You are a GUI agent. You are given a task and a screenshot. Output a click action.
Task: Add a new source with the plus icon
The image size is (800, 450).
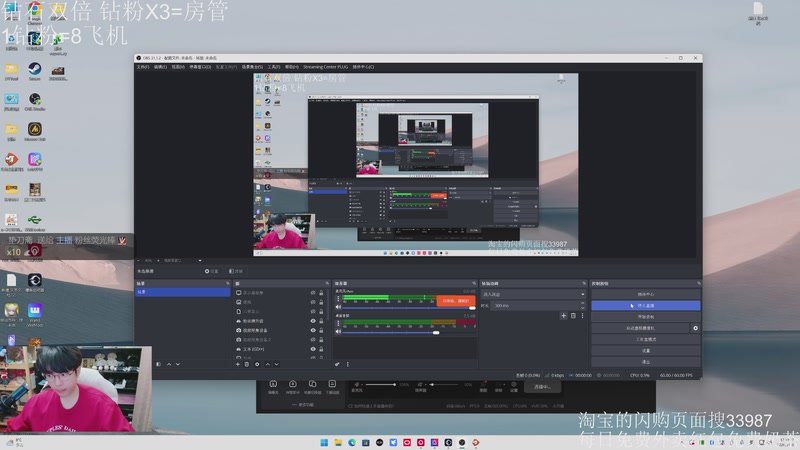(238, 364)
